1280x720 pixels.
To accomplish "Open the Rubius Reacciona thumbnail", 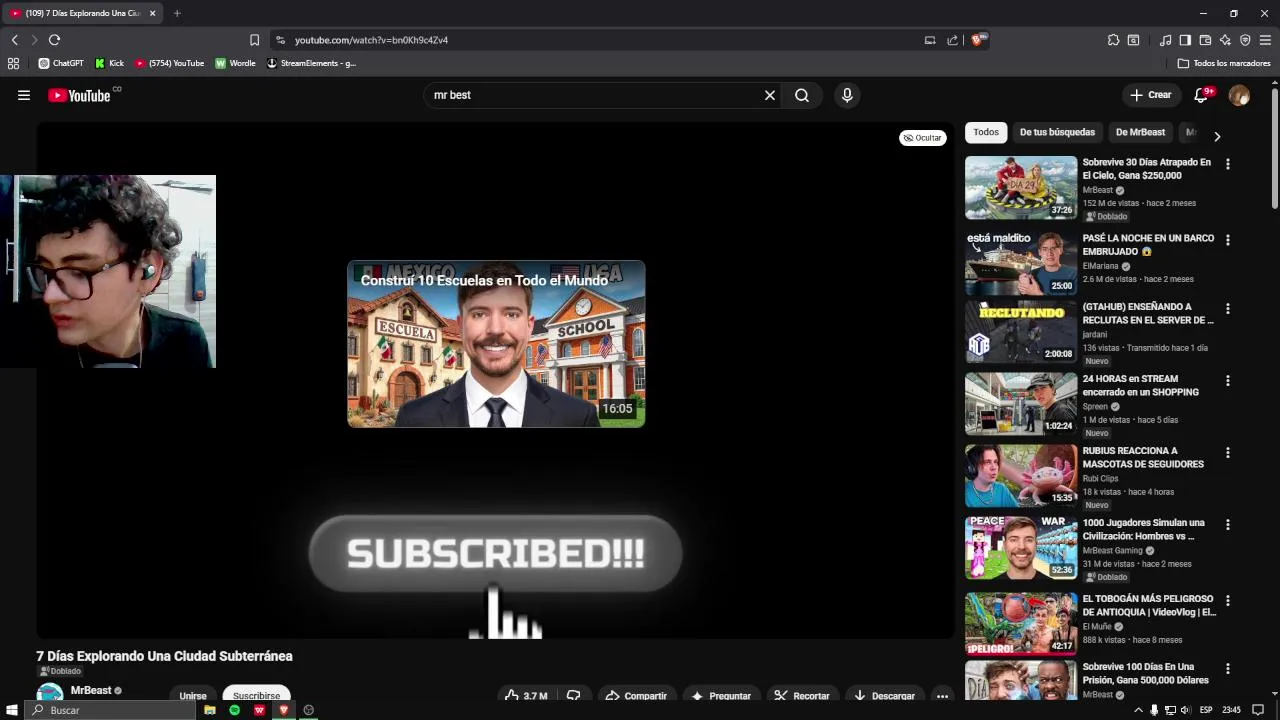I will 1021,475.
